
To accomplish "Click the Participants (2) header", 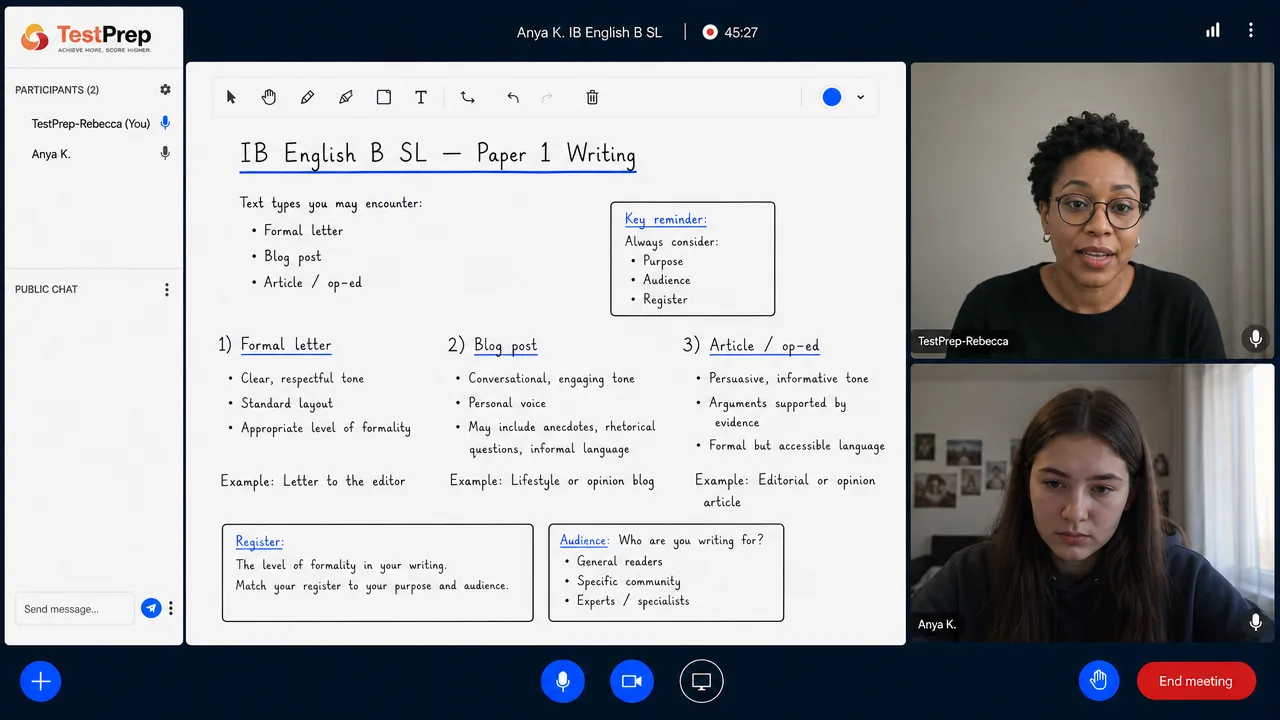I will click(x=57, y=90).
